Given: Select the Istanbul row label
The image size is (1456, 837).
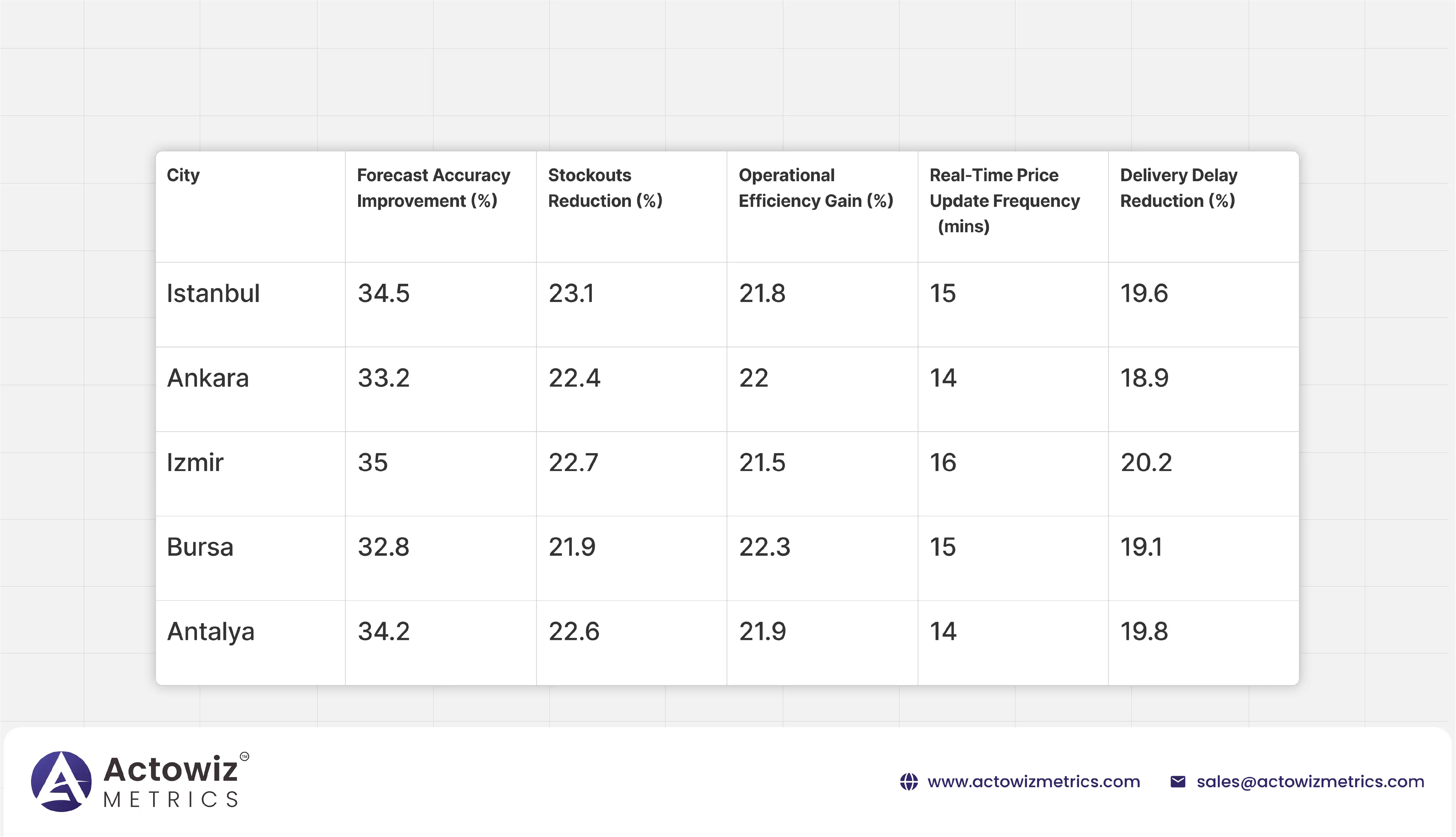Looking at the screenshot, I should click(213, 294).
